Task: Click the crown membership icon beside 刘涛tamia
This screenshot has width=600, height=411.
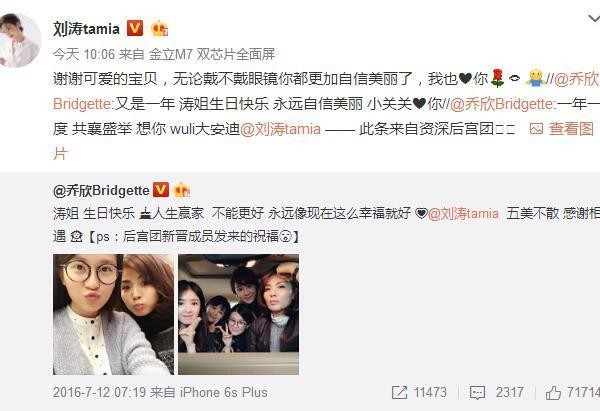Action: [159, 28]
